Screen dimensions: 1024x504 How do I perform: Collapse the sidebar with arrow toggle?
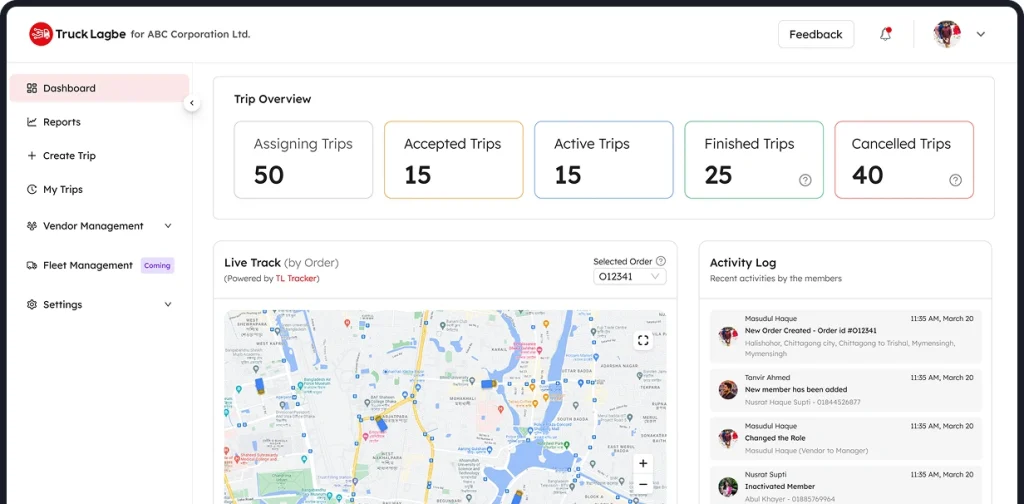click(x=192, y=103)
